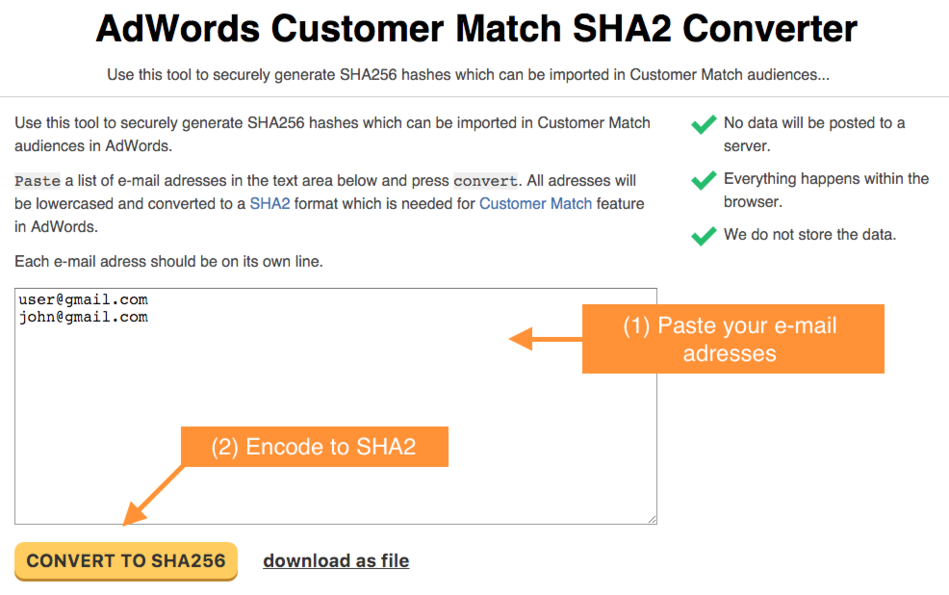Click the "We do not store the data" text

[x=809, y=235]
